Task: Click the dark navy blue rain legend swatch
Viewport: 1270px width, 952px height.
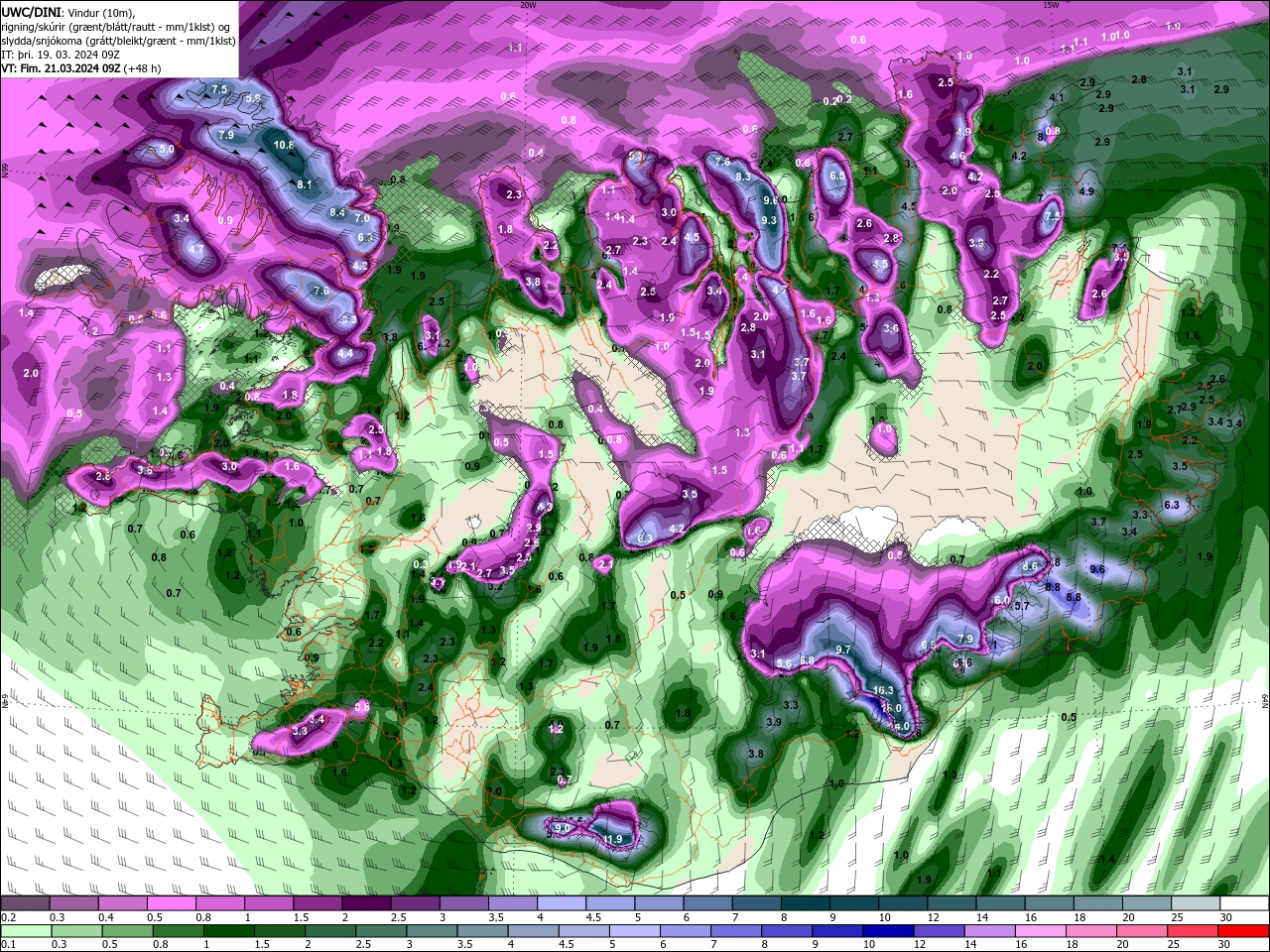Action: pyautogui.click(x=889, y=930)
